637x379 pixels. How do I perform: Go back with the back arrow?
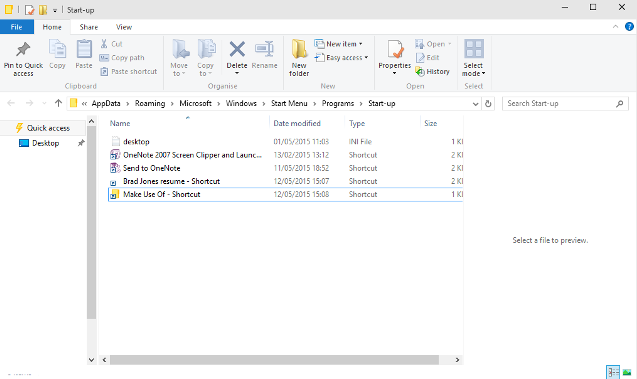pos(11,103)
